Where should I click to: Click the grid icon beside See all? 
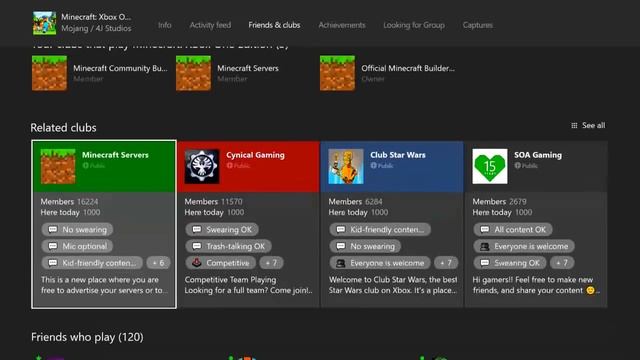coord(574,125)
